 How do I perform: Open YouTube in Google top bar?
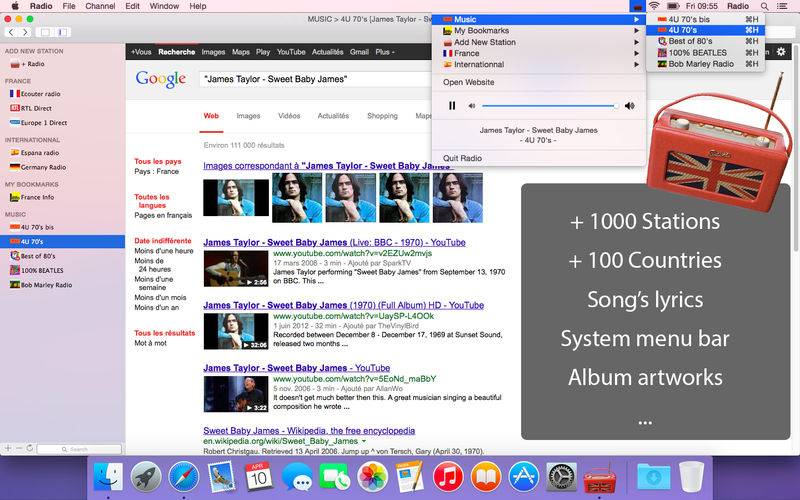tap(291, 52)
